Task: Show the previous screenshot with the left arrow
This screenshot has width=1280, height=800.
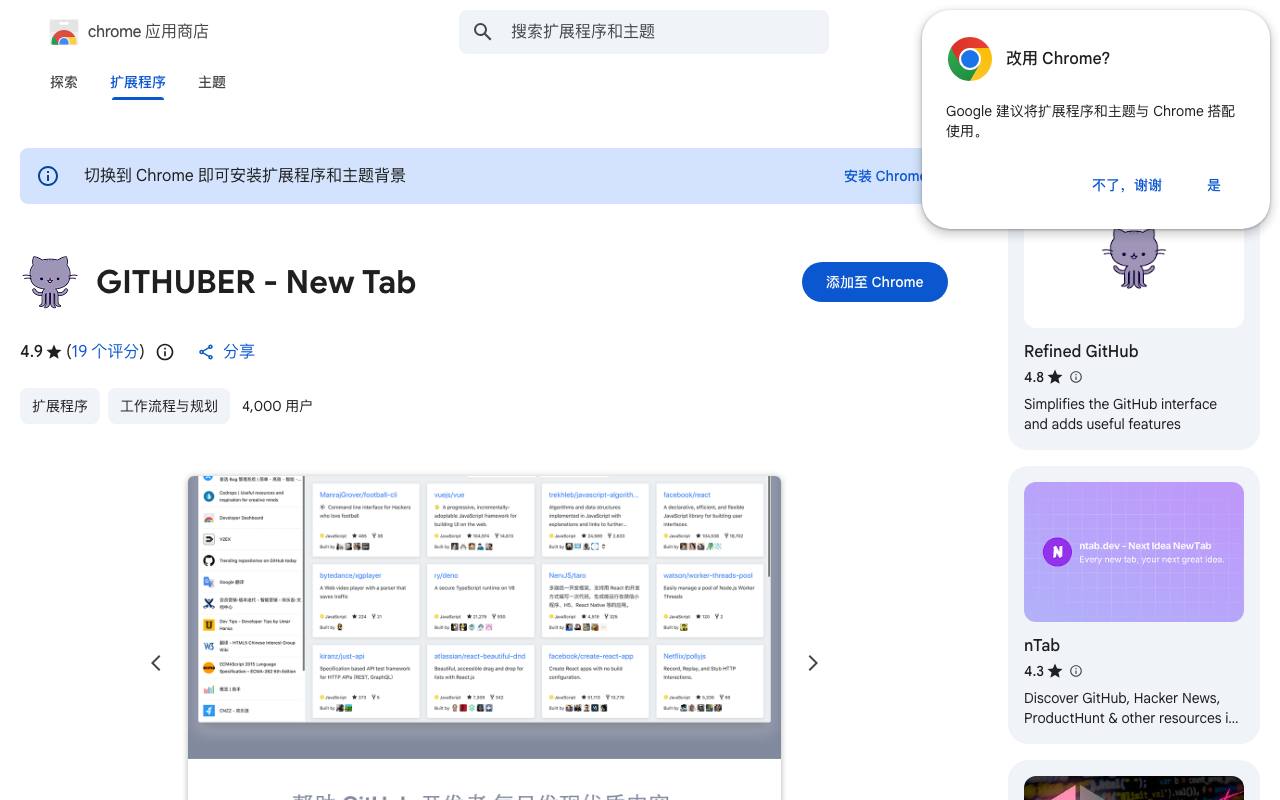Action: click(x=156, y=663)
